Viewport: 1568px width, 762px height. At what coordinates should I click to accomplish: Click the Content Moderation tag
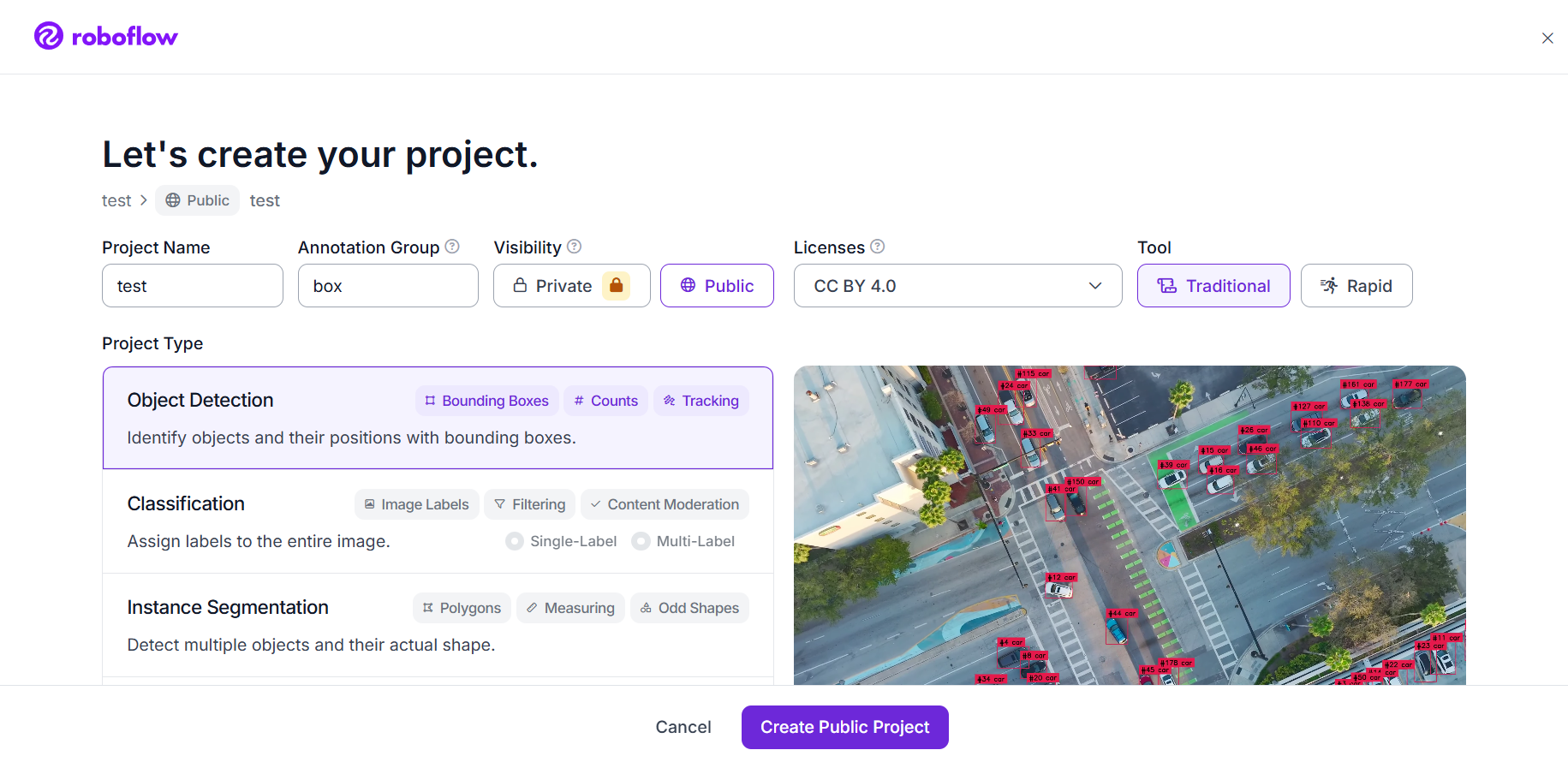pyautogui.click(x=665, y=504)
